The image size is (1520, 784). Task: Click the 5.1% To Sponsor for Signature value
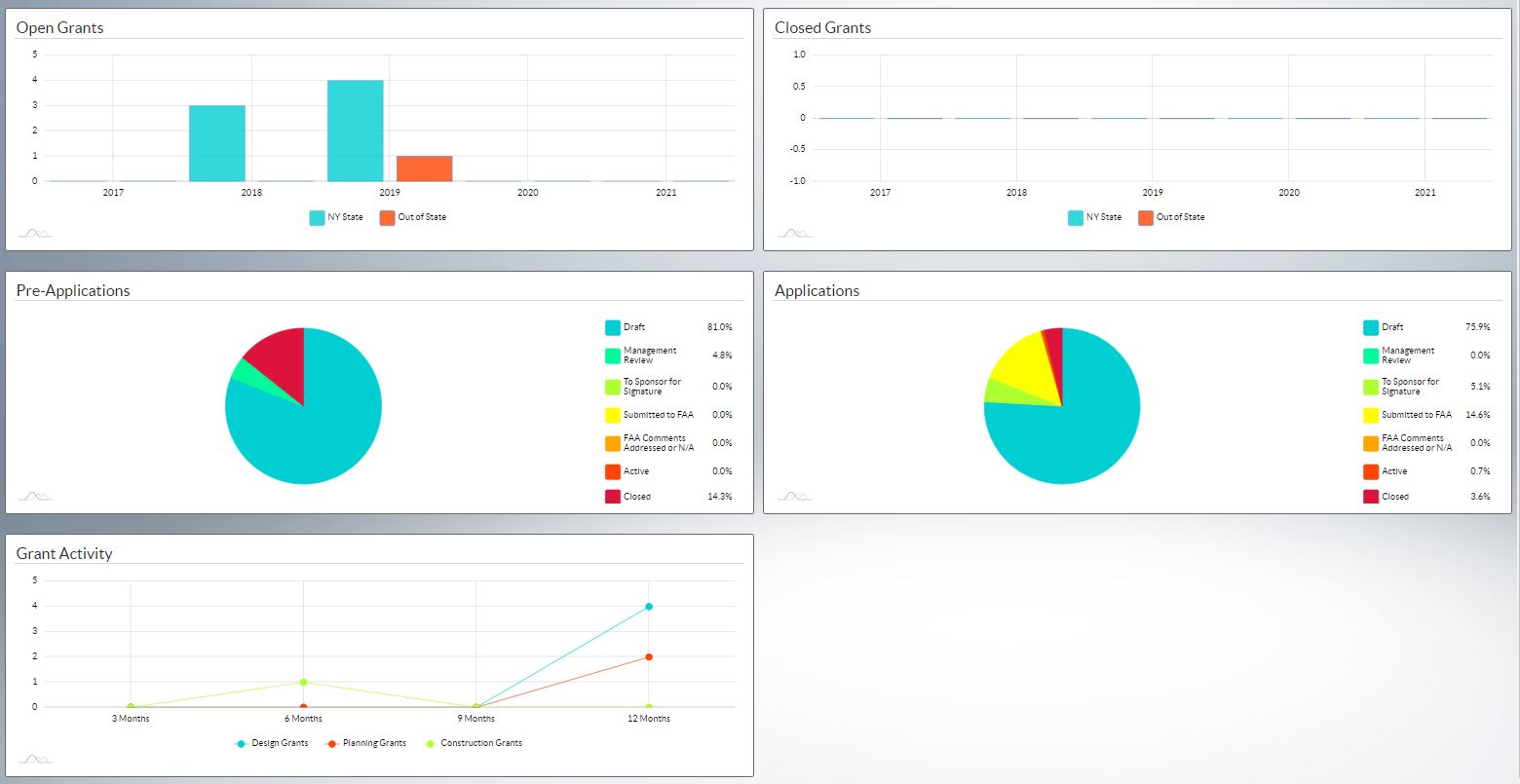pyautogui.click(x=1481, y=387)
